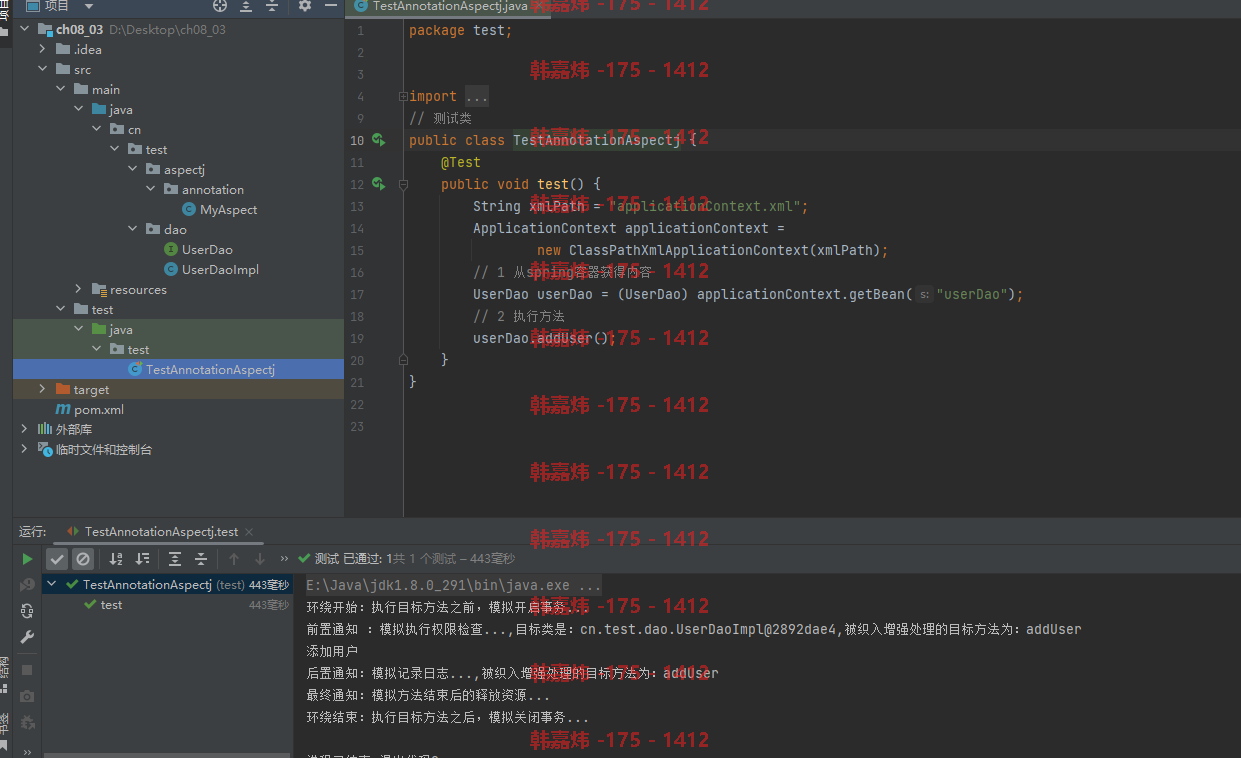Expand 临时文件和控制台 node
The width and height of the screenshot is (1241, 758).
click(25, 449)
